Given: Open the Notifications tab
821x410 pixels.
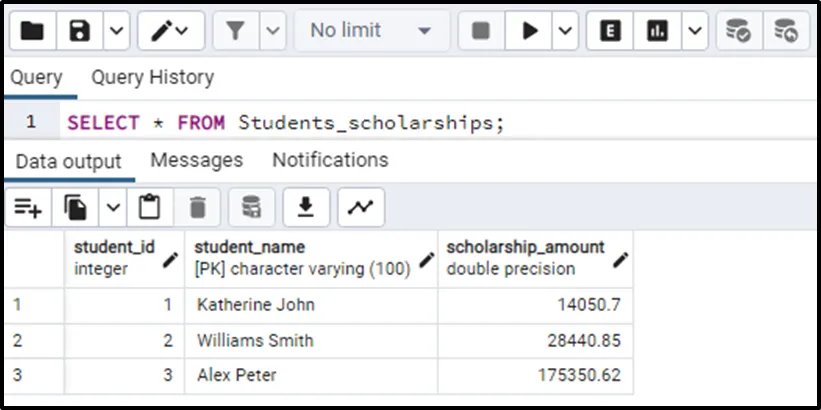Looking at the screenshot, I should [330, 160].
